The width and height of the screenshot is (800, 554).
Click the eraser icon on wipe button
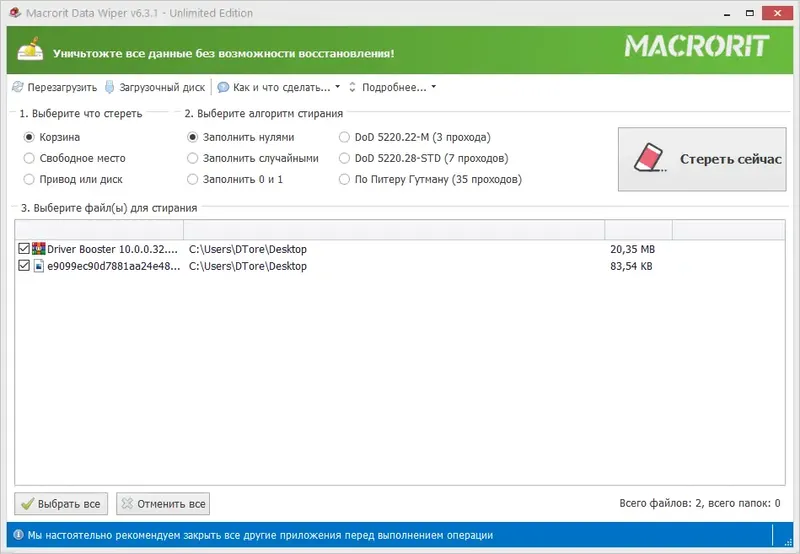point(650,158)
